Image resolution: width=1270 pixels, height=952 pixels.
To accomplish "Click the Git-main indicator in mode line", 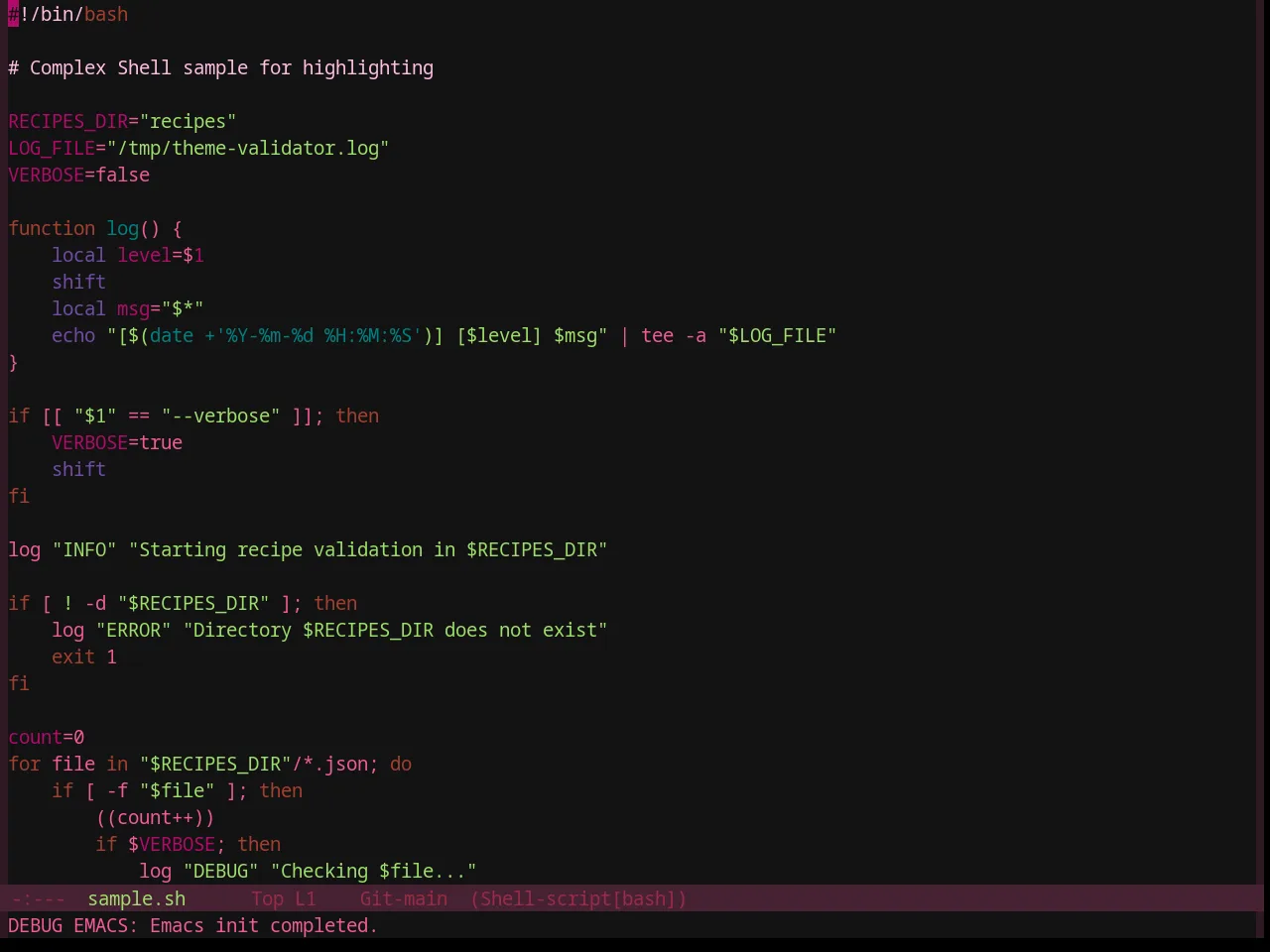I will [x=403, y=898].
